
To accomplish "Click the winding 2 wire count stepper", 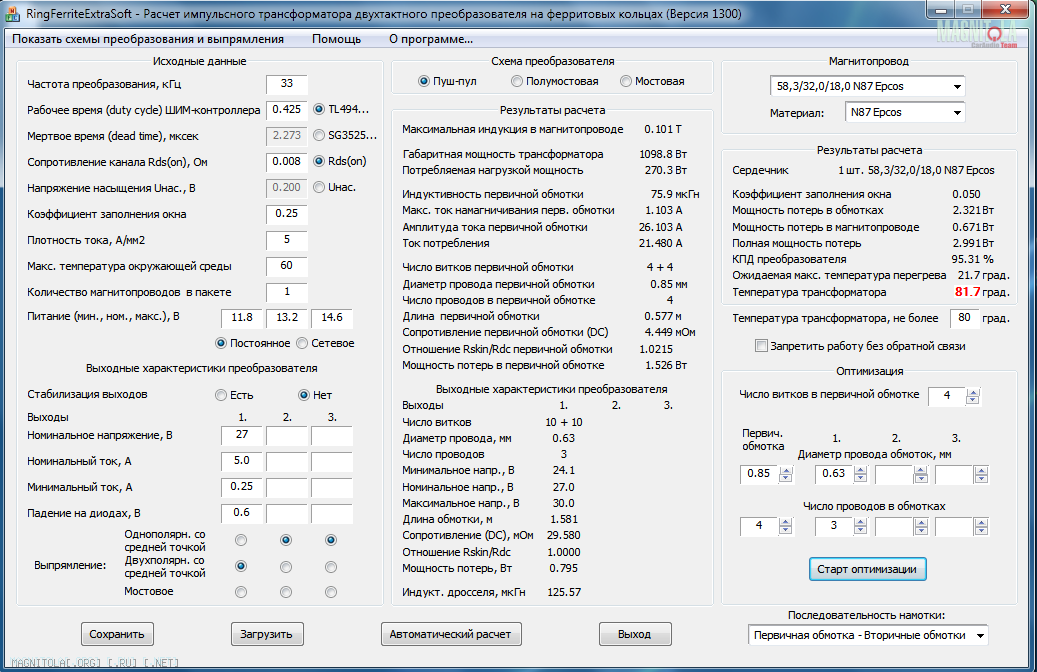I will (x=921, y=526).
